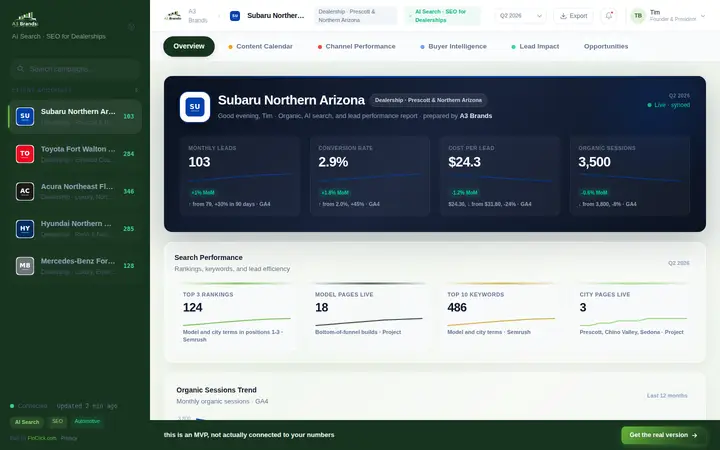Open the Model Pages Live 18 tile
The image size is (720, 450).
pyautogui.click(x=369, y=316)
